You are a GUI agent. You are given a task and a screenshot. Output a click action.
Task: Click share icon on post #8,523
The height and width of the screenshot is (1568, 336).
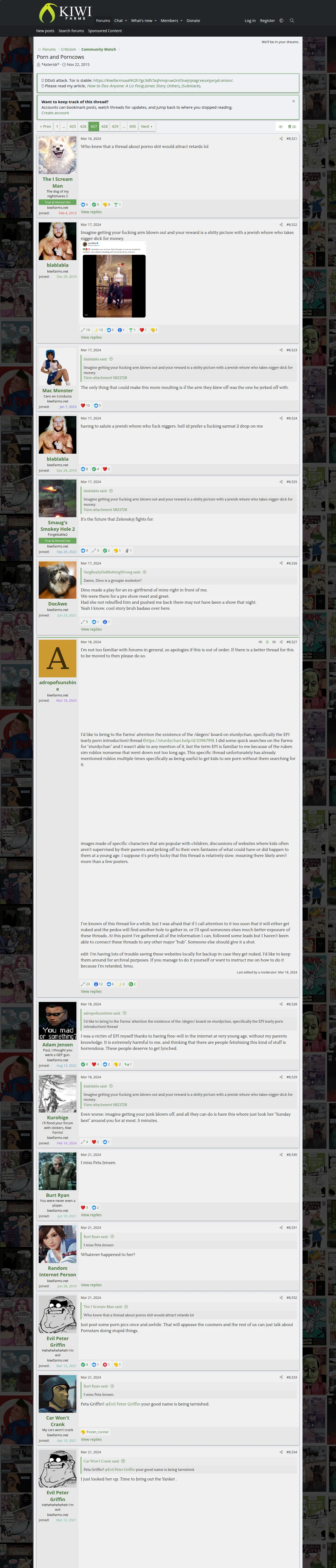pos(281,350)
